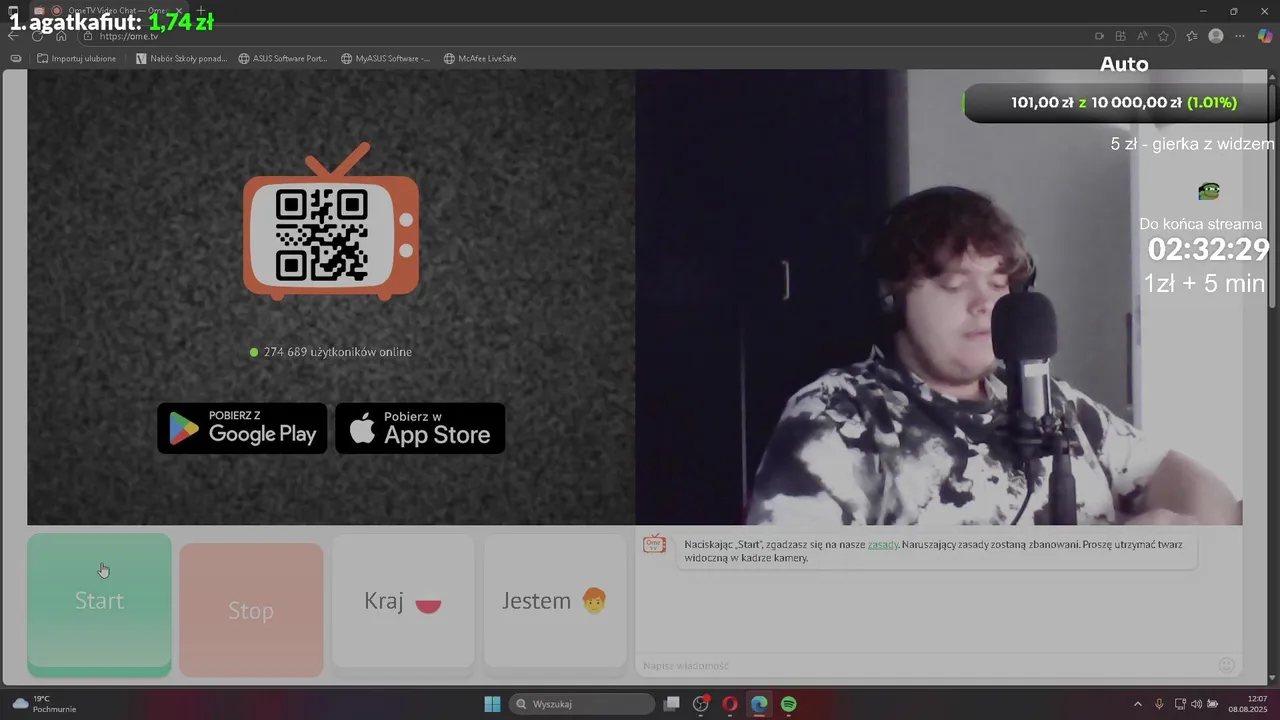
Task: Go to browser Home icon
Action: click(x=61, y=36)
